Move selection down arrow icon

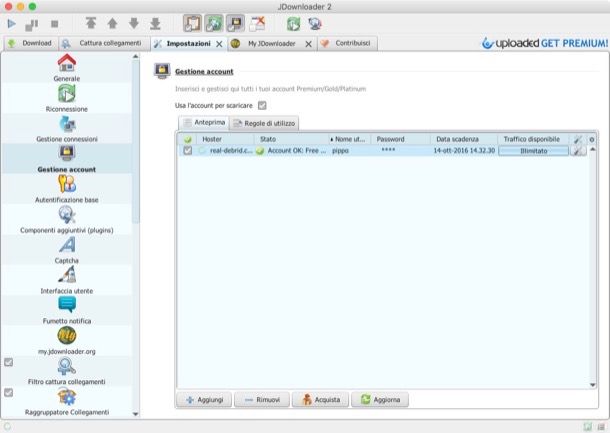(x=134, y=23)
